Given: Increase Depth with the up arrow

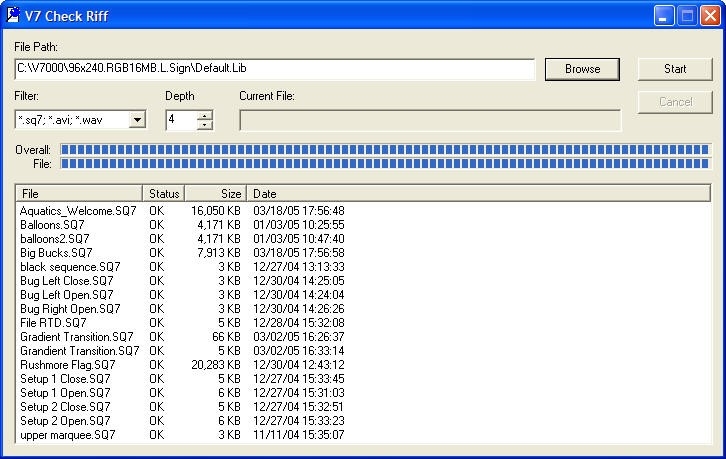Looking at the screenshot, I should [205, 115].
